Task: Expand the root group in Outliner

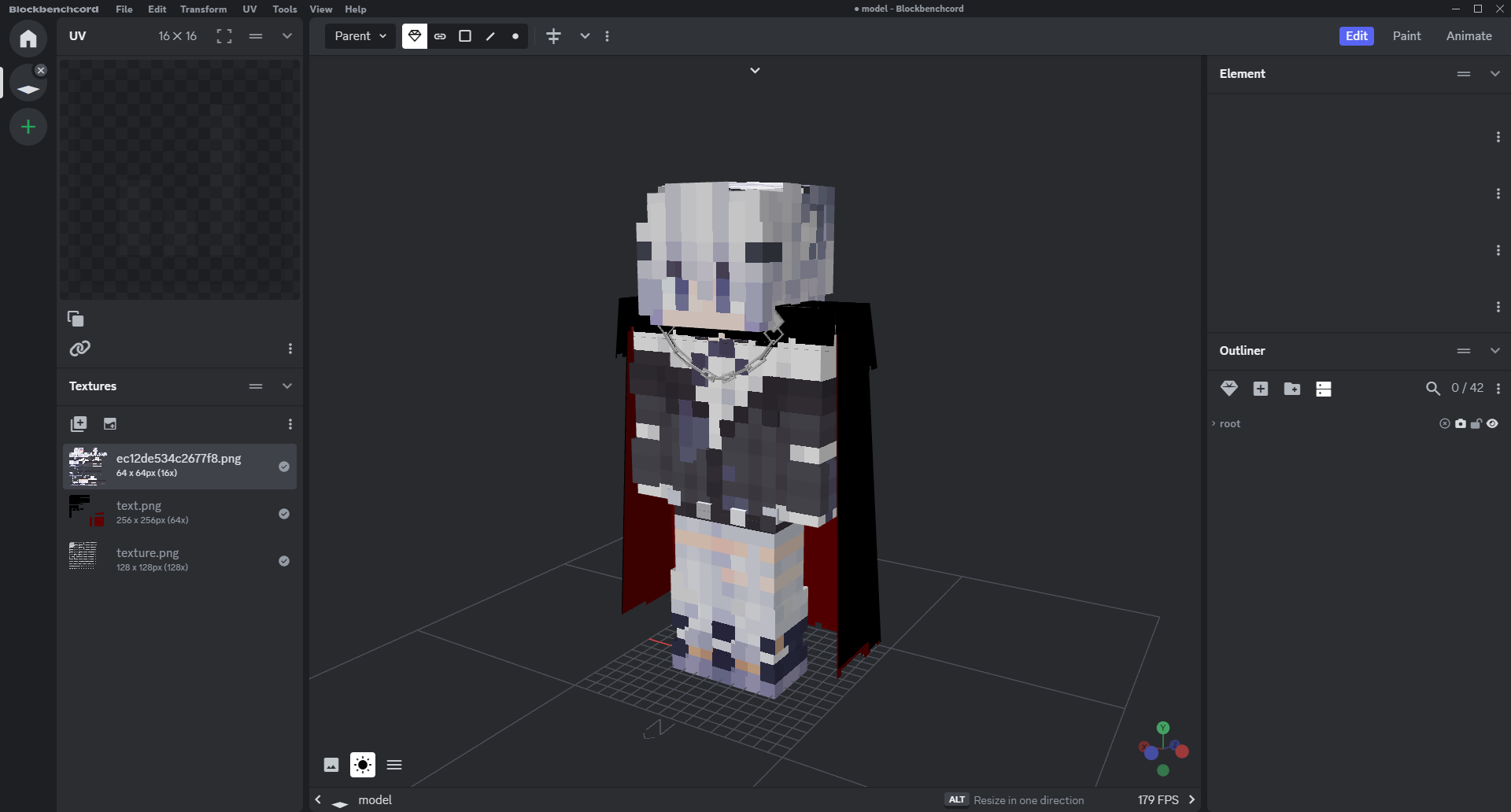Action: click(1214, 424)
